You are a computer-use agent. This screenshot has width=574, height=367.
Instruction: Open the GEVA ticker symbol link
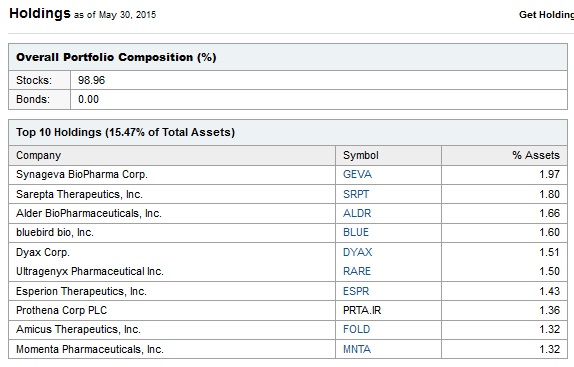click(357, 174)
